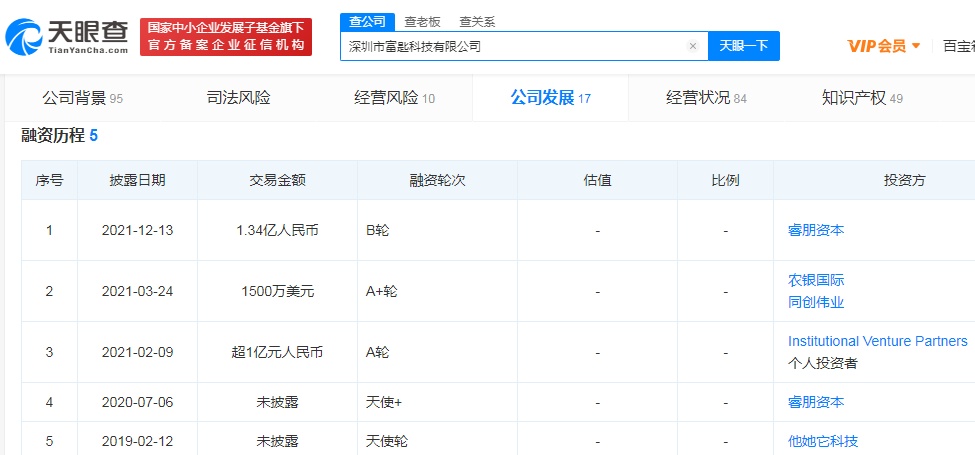Open the 经营风险 tab
This screenshot has height=455, width=975.
coord(395,98)
